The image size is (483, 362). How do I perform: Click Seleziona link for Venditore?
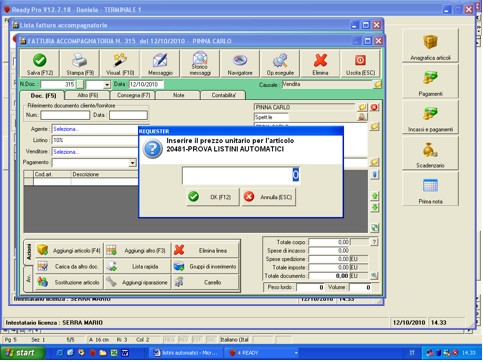pyautogui.click(x=66, y=152)
